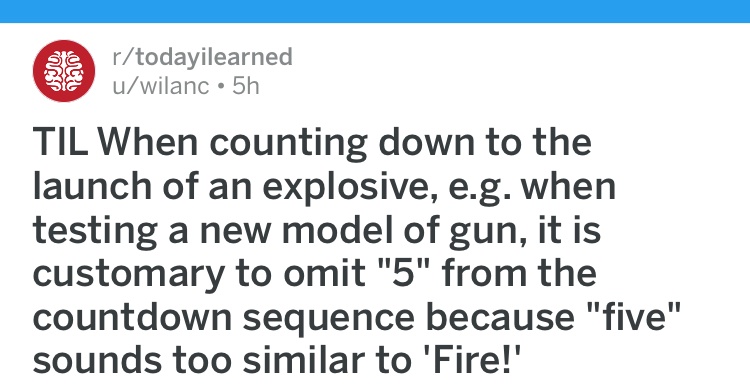Viewport: 750px width, 388px height.
Task: Open the post titled TIL When counting down
Action: [356, 251]
